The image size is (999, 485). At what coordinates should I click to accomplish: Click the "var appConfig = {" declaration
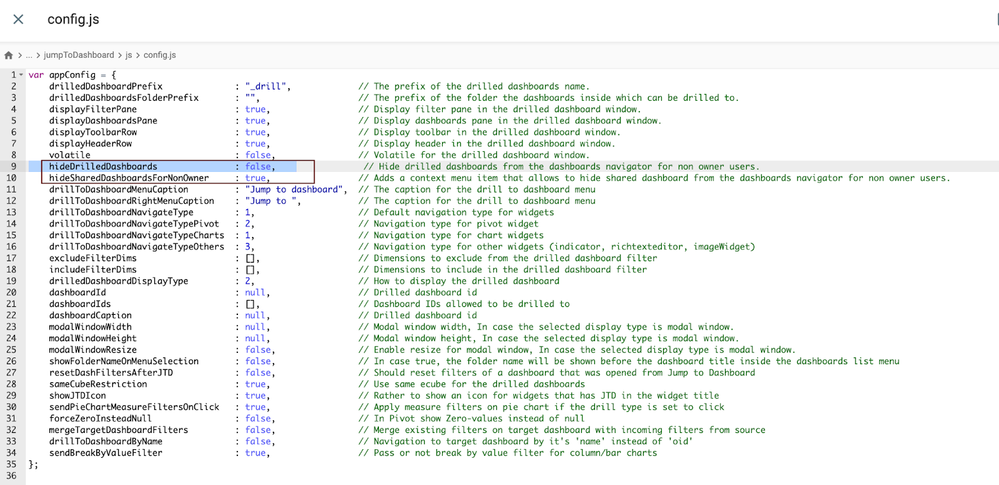(x=72, y=75)
